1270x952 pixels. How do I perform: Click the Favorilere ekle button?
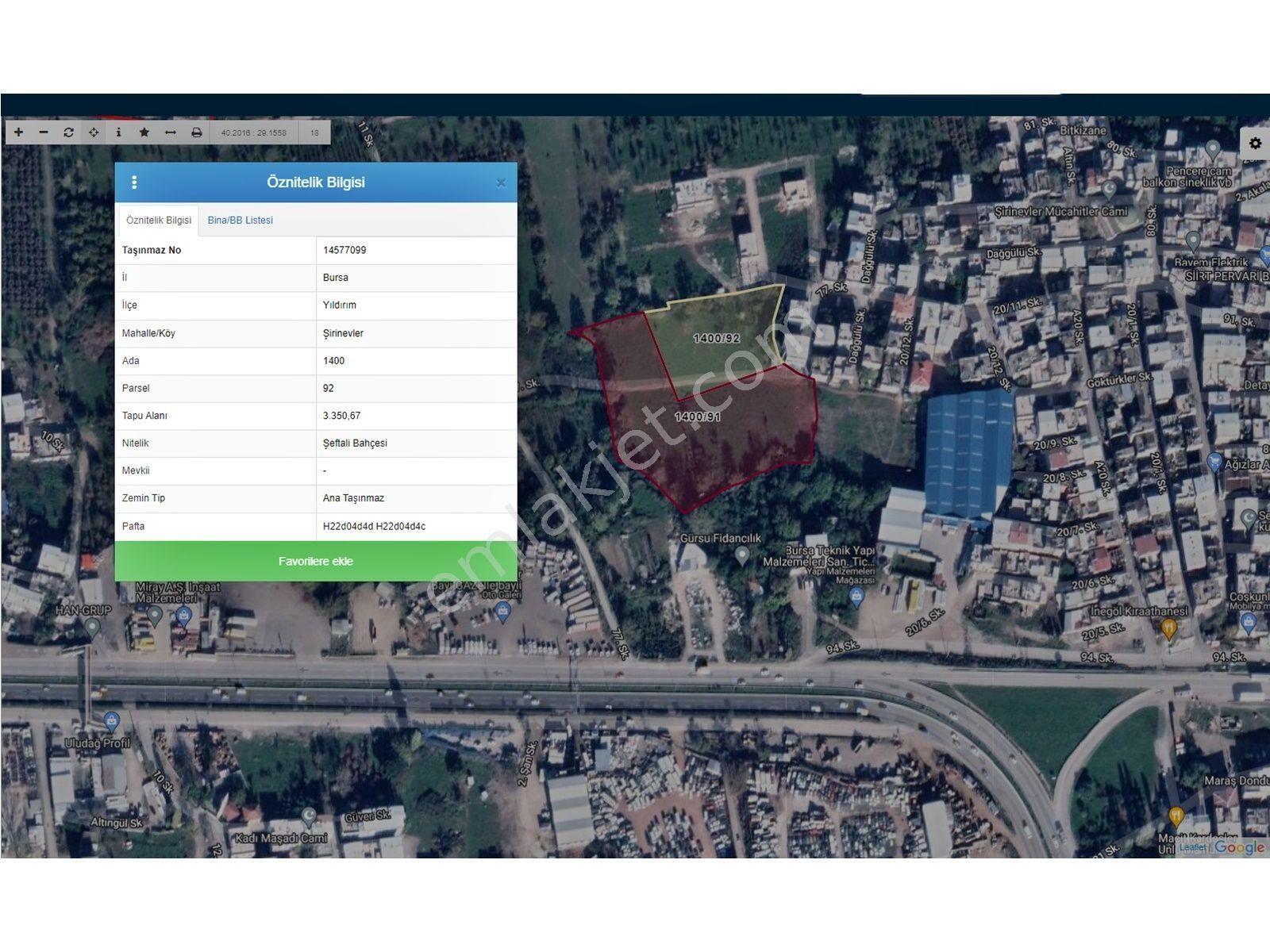pyautogui.click(x=316, y=561)
